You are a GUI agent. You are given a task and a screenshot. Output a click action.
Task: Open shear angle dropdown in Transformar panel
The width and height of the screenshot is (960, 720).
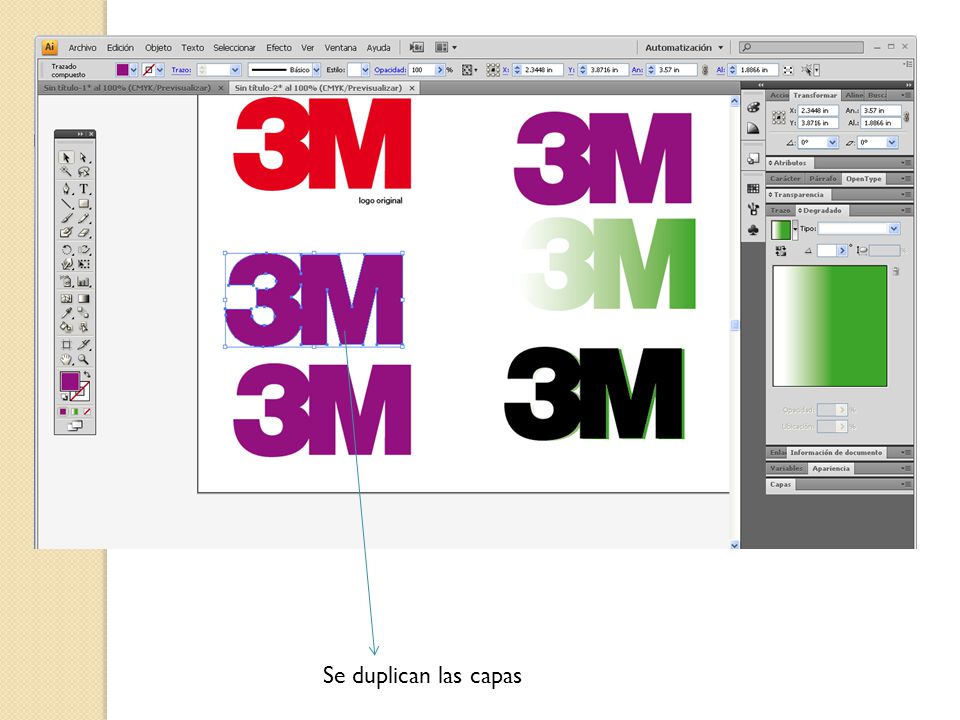pyautogui.click(x=892, y=143)
